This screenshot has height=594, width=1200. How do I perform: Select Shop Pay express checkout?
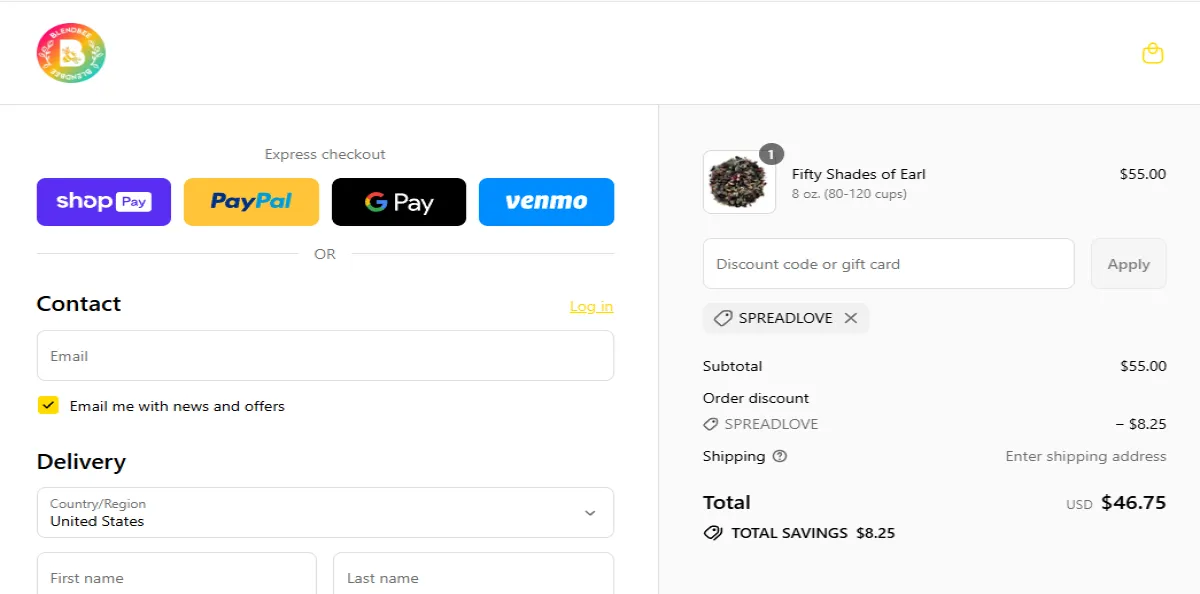[103, 201]
